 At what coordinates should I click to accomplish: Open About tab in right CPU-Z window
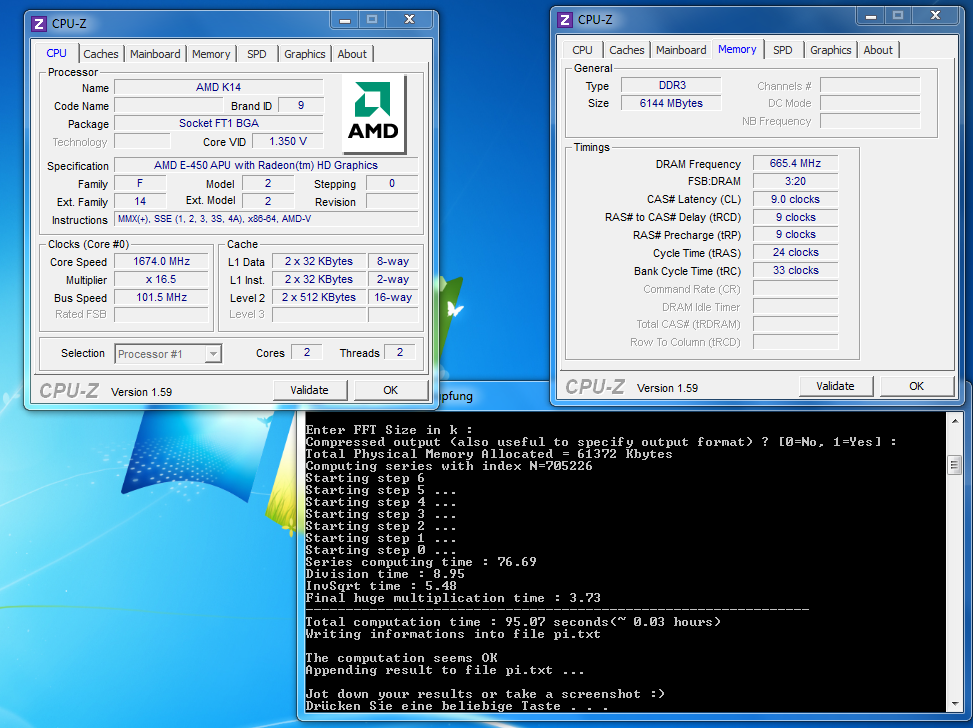(x=878, y=50)
